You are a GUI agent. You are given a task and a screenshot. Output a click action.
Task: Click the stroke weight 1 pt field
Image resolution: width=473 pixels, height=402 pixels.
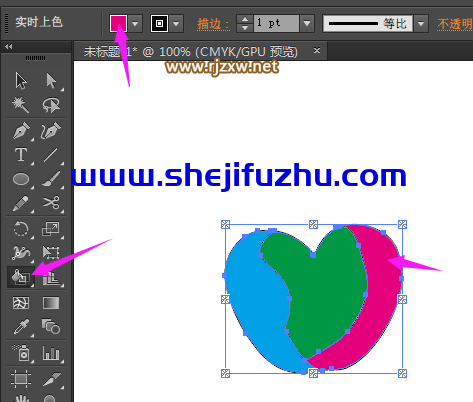pyautogui.click(x=276, y=24)
